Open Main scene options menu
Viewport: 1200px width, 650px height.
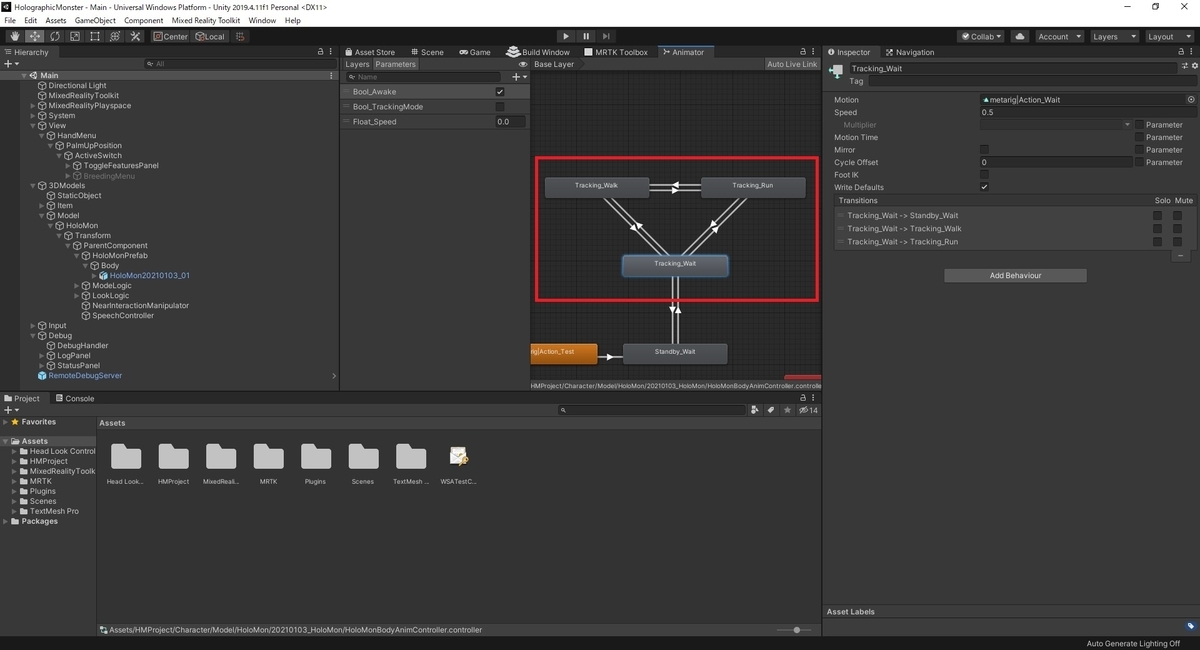[332, 76]
